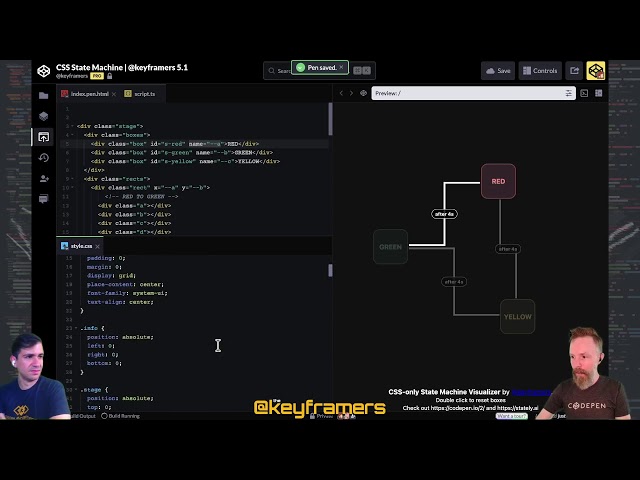Click the Save button
The height and width of the screenshot is (480, 640).
pyautogui.click(x=498, y=71)
